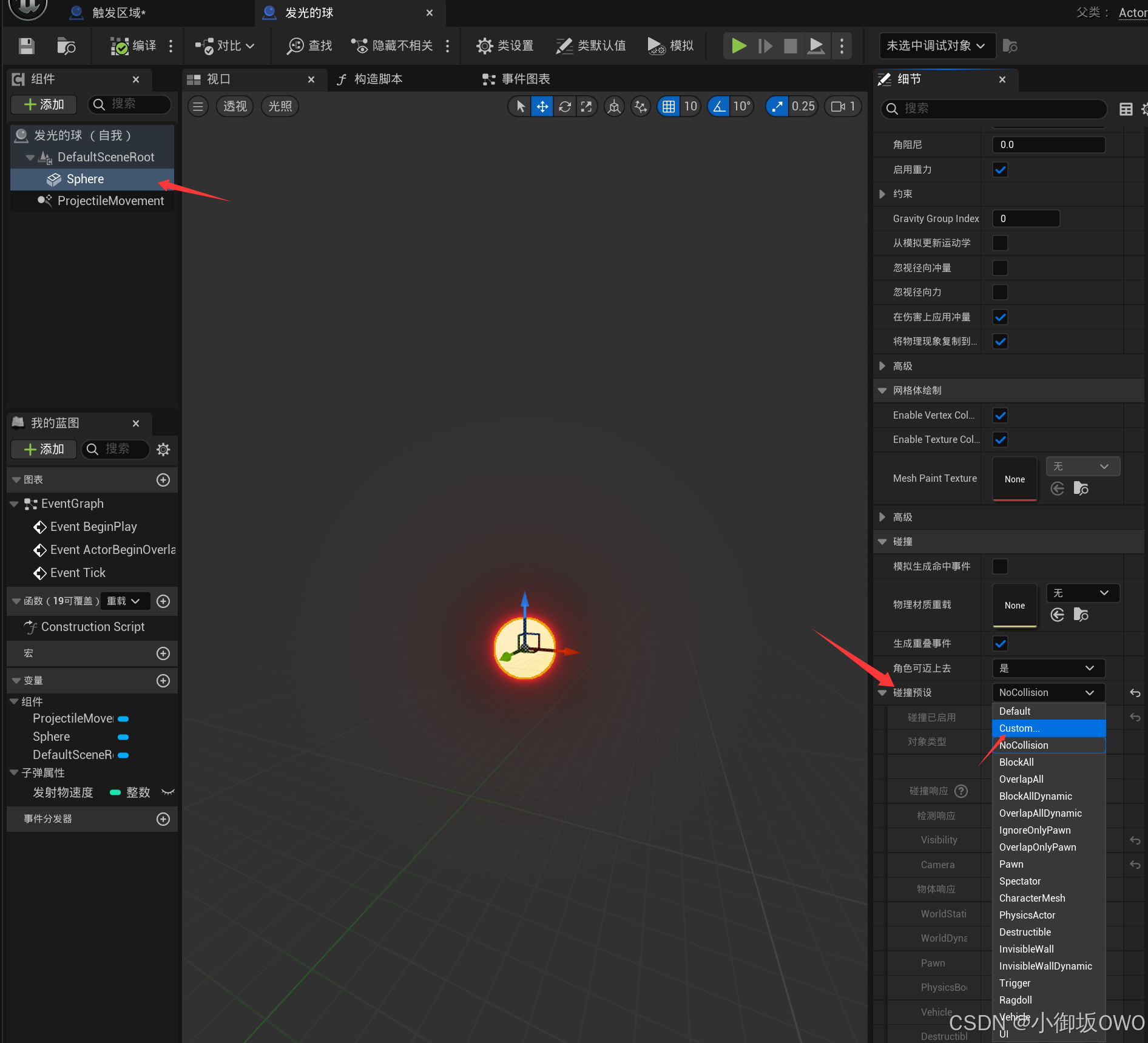Open 类设置 class settings
1148x1043 pixels.
coord(505,46)
